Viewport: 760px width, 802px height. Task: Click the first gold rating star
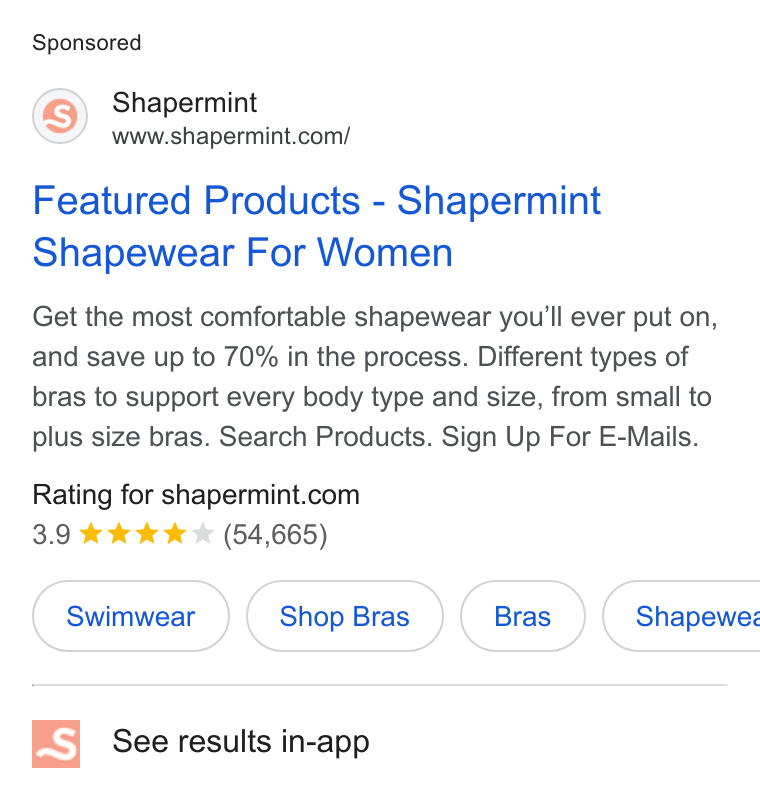point(91,533)
